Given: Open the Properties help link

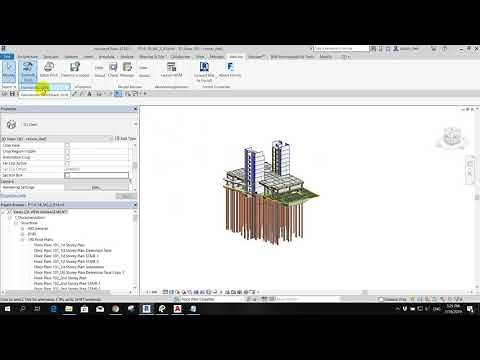Looking at the screenshot, I should [13, 196].
